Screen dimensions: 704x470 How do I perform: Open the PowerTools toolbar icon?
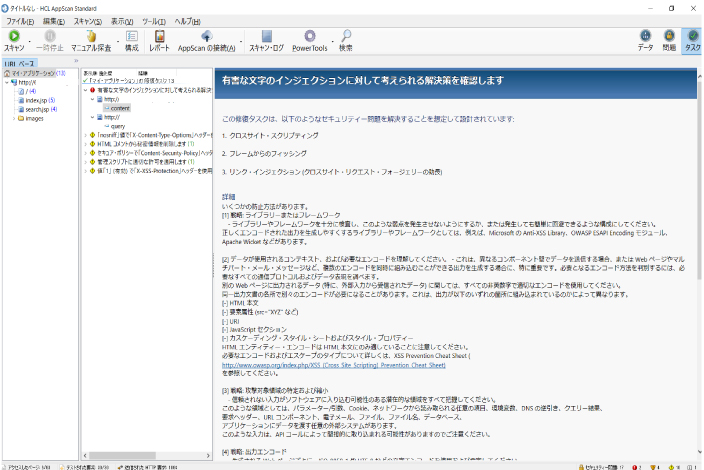310,36
